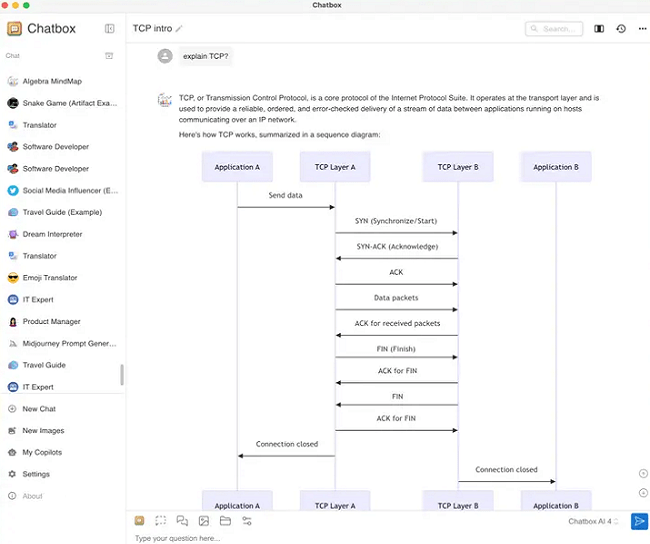The image size is (650, 544).
Task: Click the send message arrow button
Action: (x=639, y=521)
